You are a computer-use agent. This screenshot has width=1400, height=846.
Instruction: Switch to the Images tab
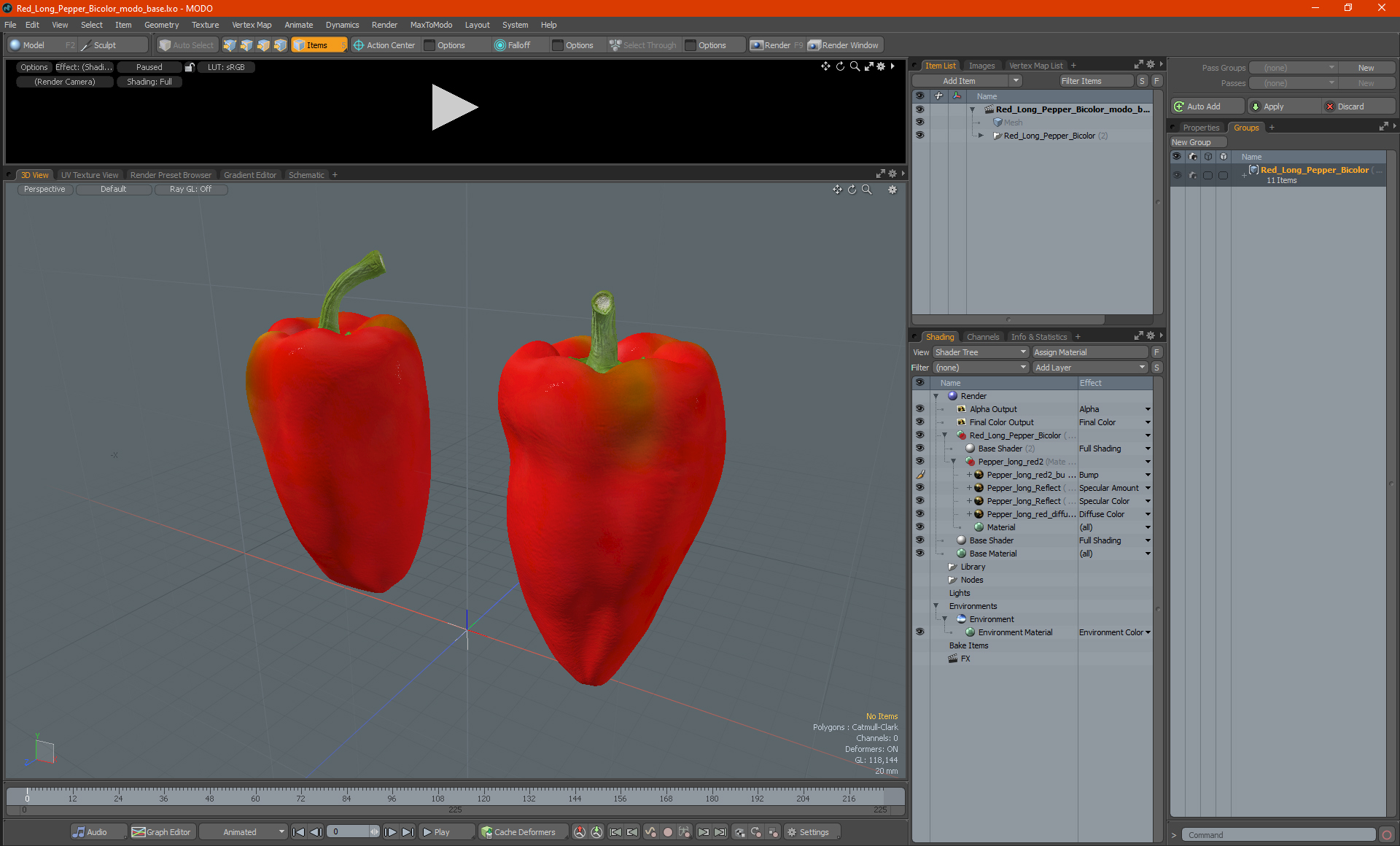pyautogui.click(x=981, y=66)
